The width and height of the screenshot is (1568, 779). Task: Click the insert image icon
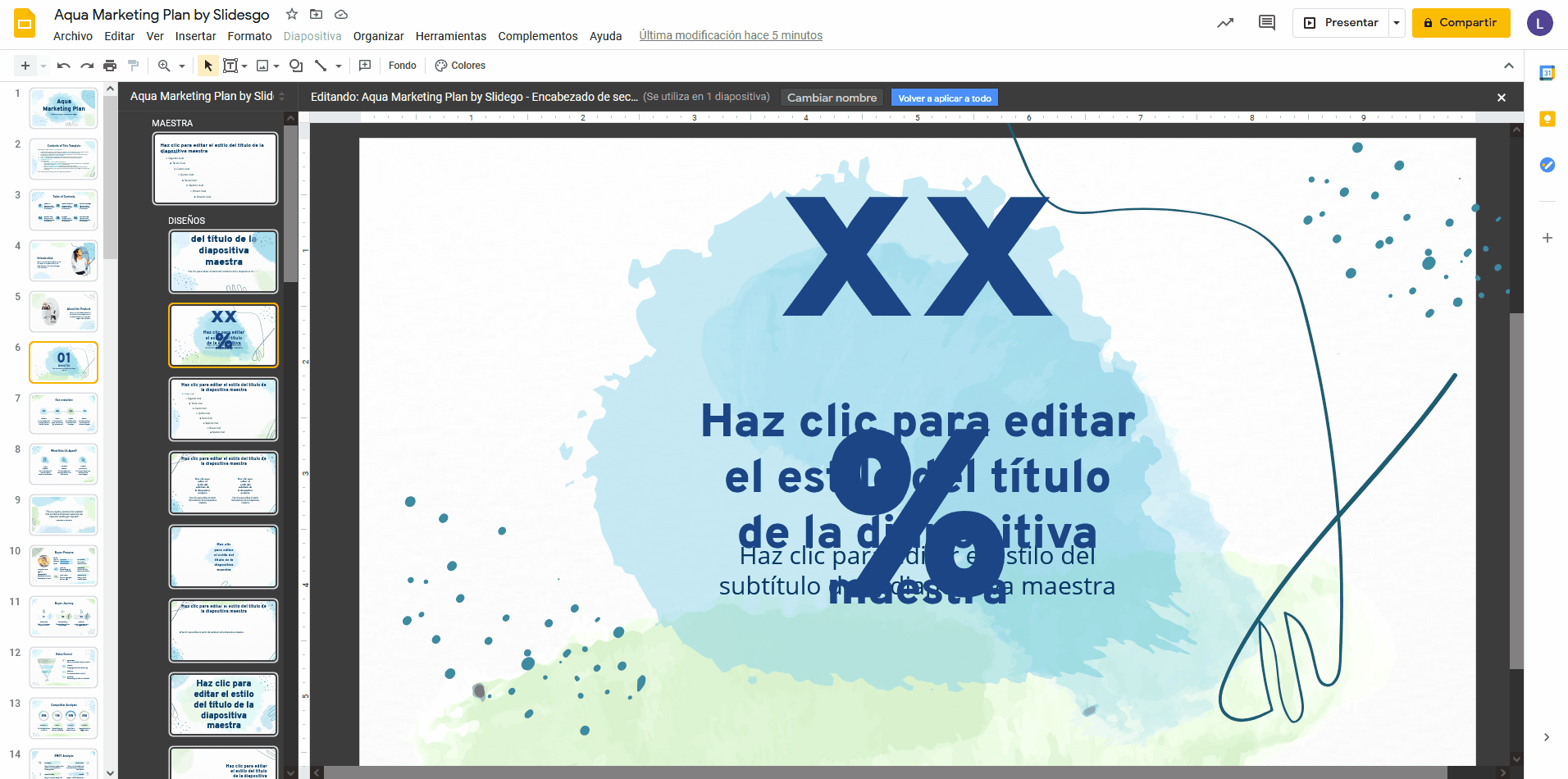pos(262,66)
